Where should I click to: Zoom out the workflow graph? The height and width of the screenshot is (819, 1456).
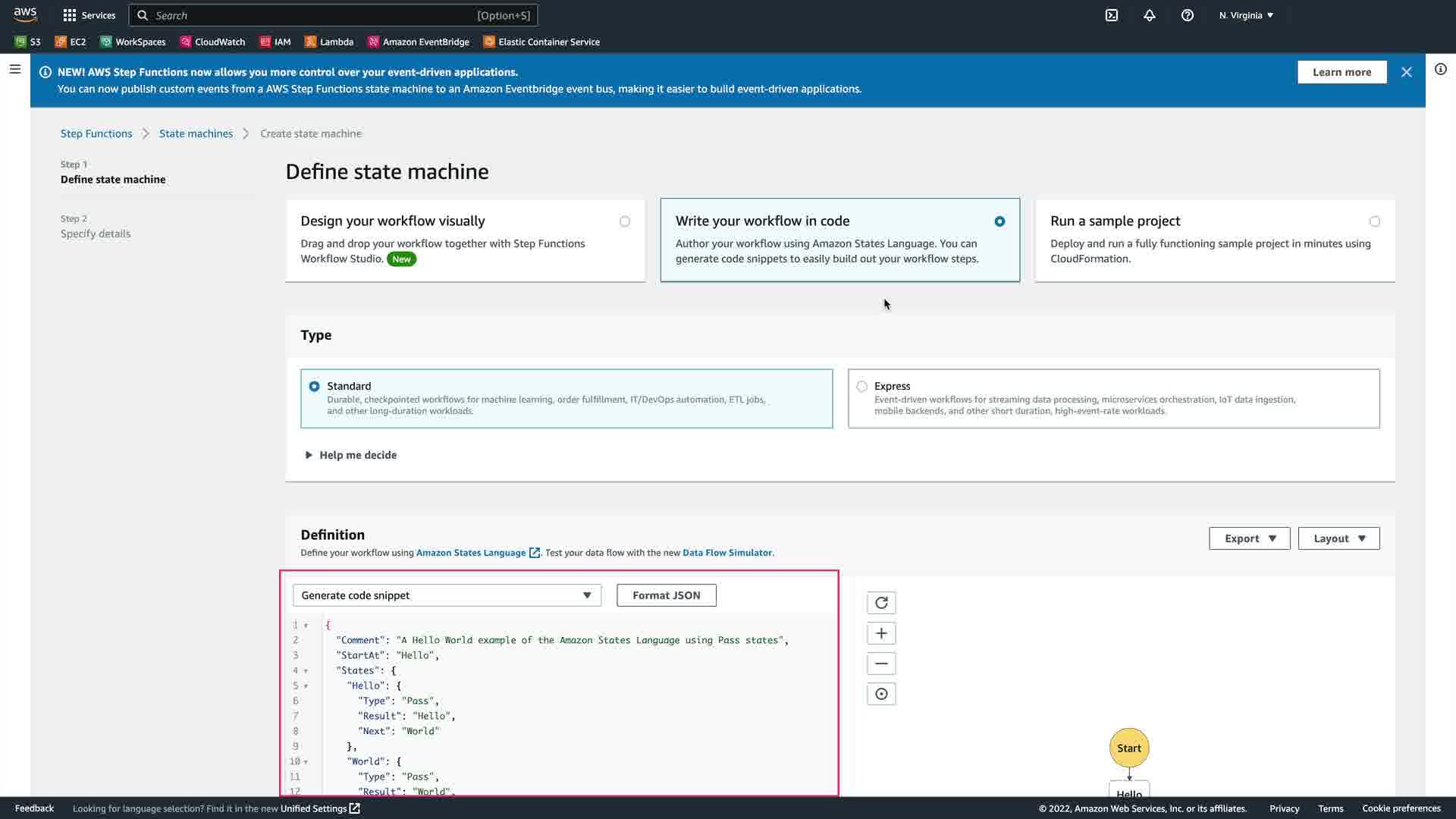[881, 664]
